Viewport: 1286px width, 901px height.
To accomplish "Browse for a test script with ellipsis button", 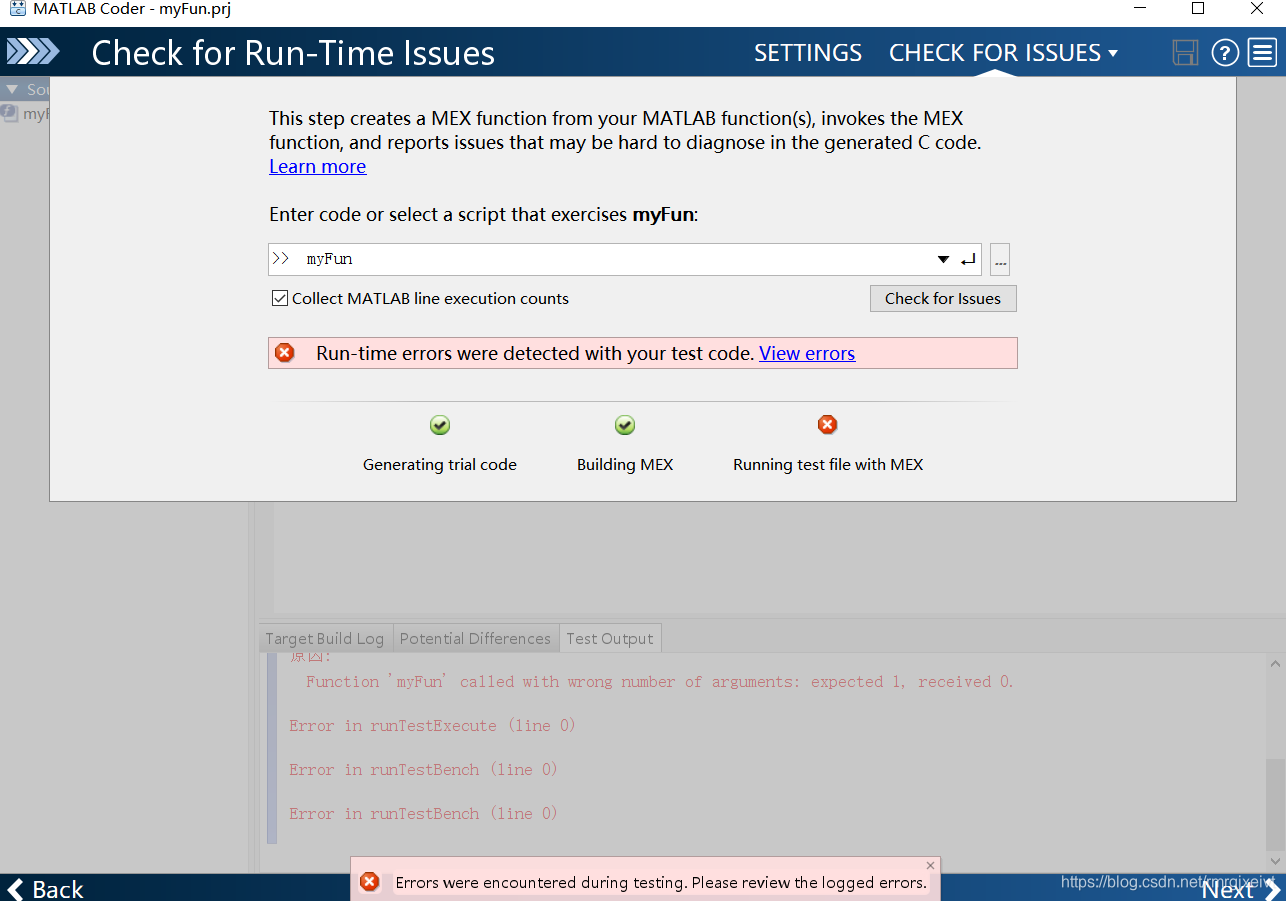I will coord(1000,260).
